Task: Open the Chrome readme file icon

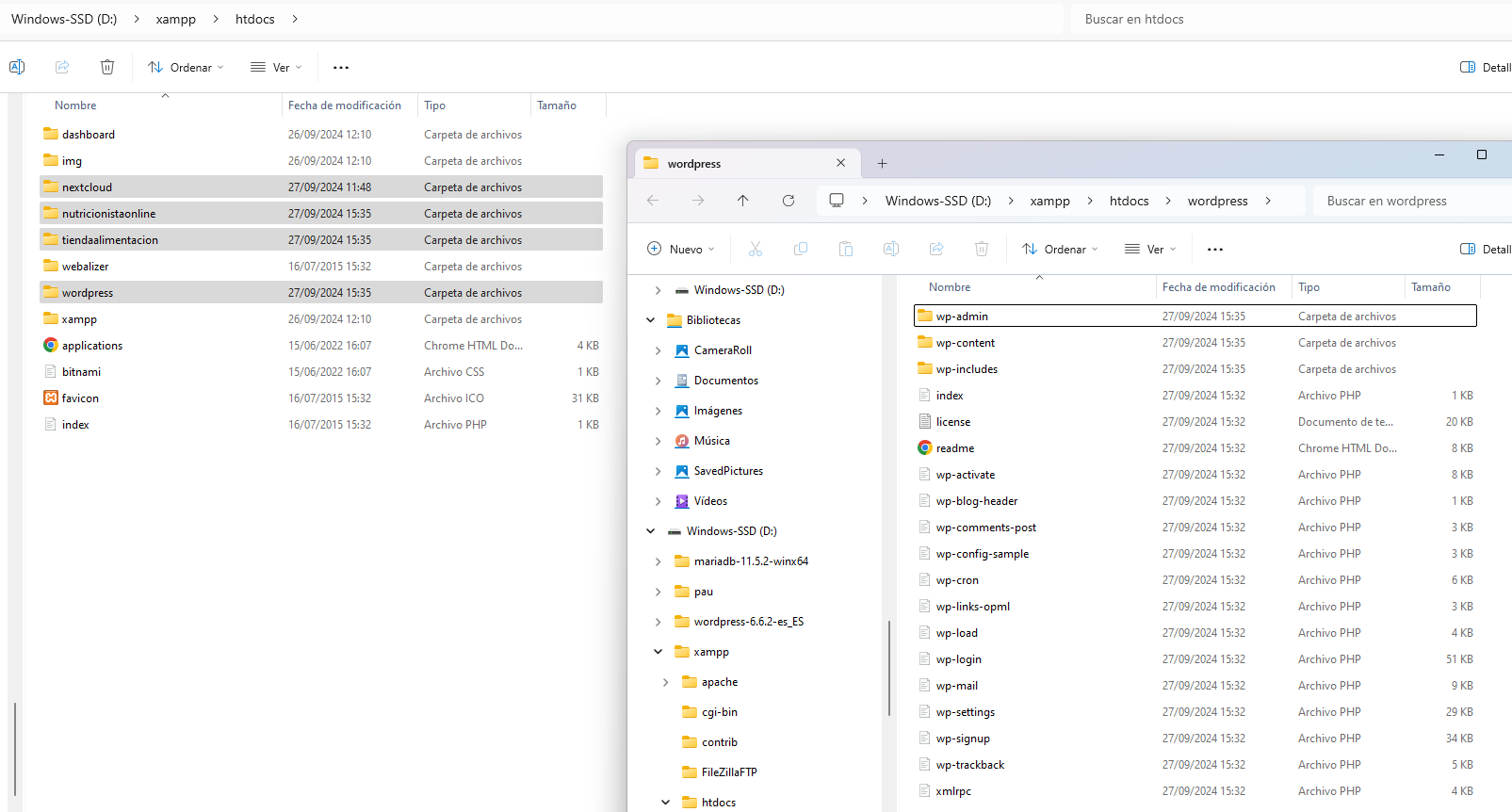Action: 925,448
